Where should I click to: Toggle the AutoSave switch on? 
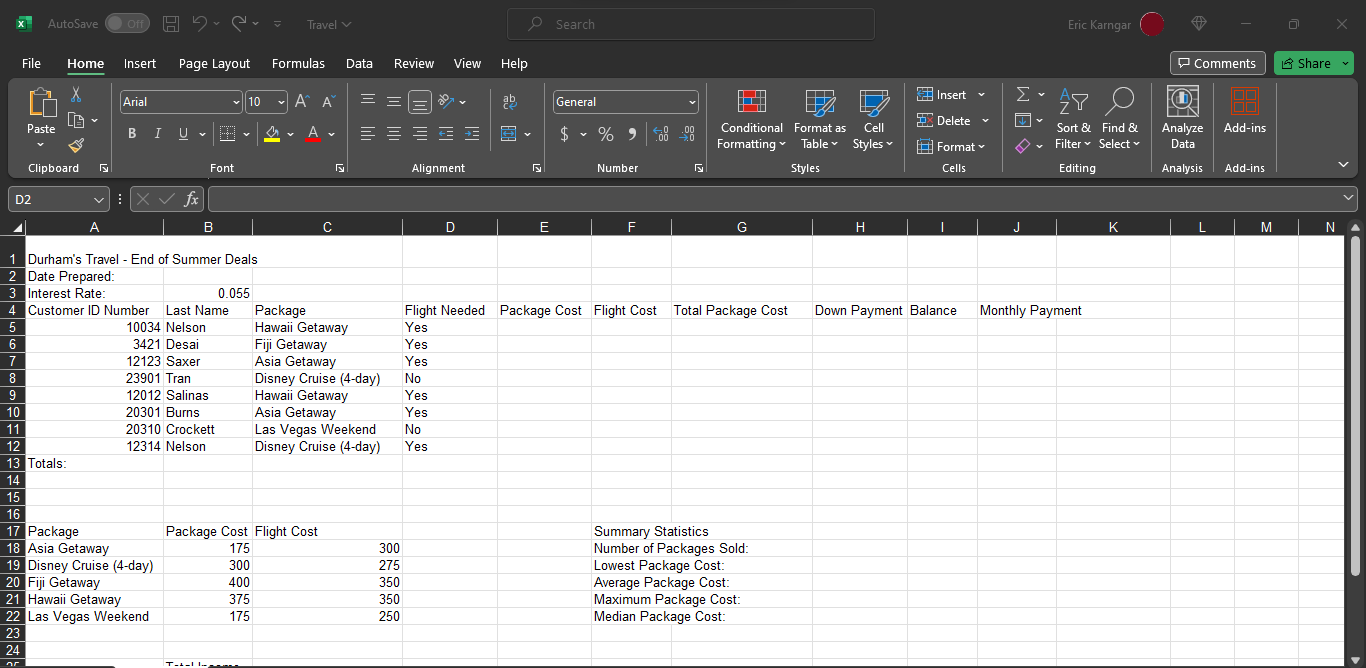(x=127, y=23)
